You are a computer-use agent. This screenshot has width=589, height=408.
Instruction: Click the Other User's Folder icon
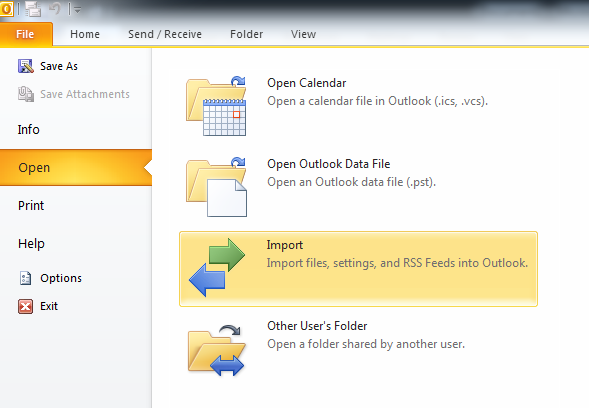tap(217, 350)
